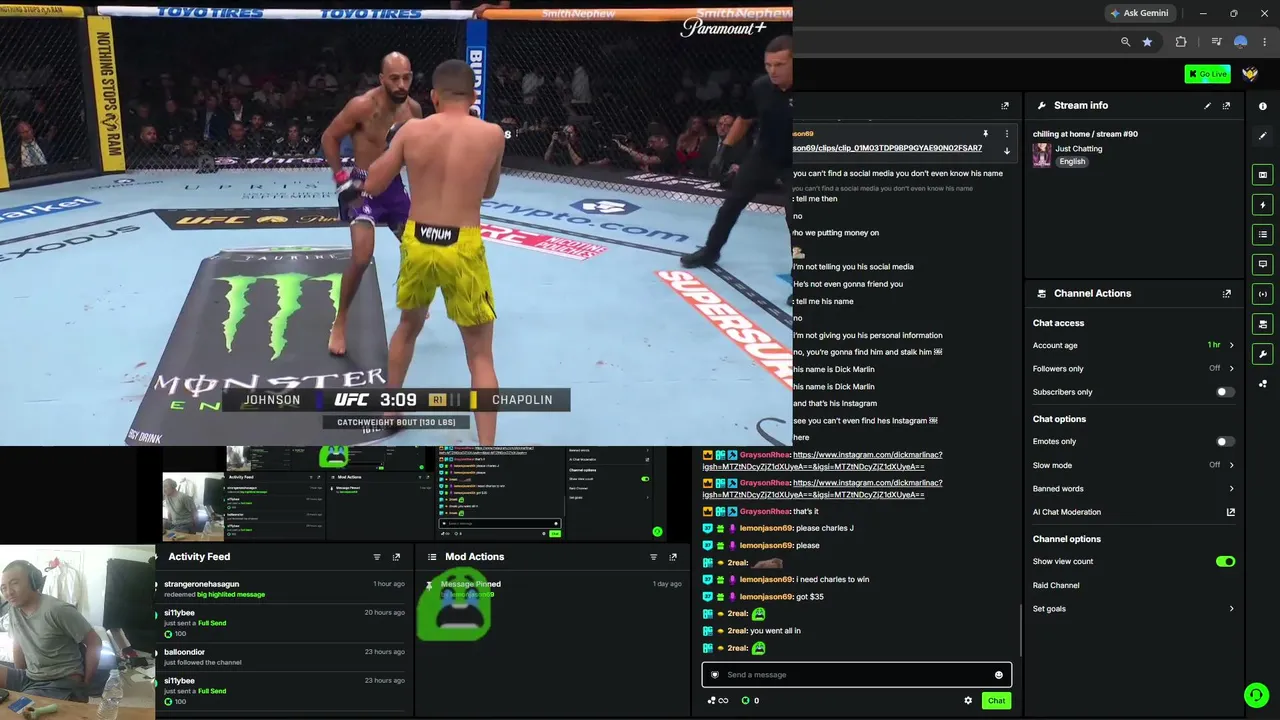Image resolution: width=1280 pixels, height=720 pixels.
Task: Open the emoji picker in chat input
Action: coord(998,675)
